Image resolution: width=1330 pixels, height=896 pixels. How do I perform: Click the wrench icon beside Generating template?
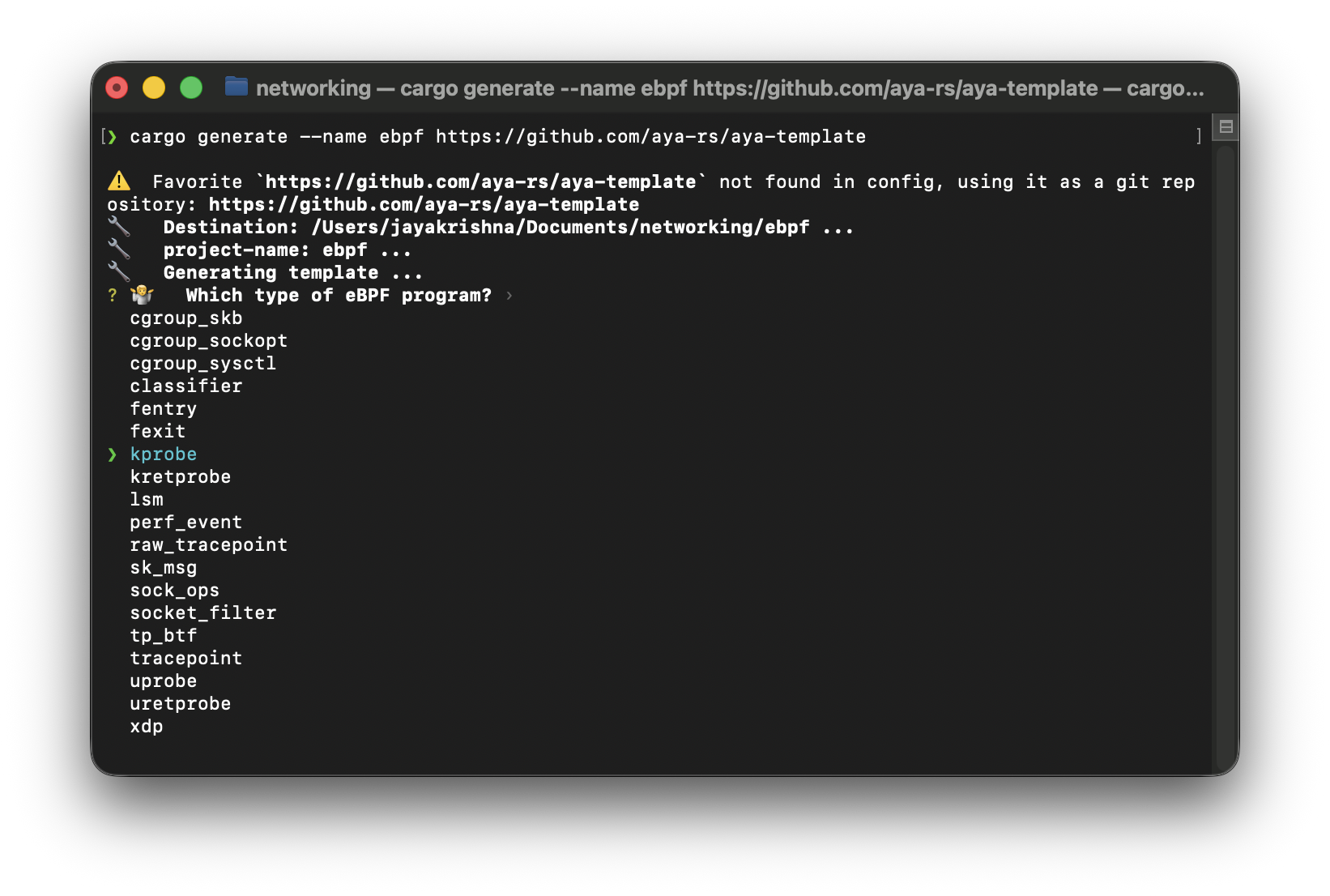coord(120,272)
